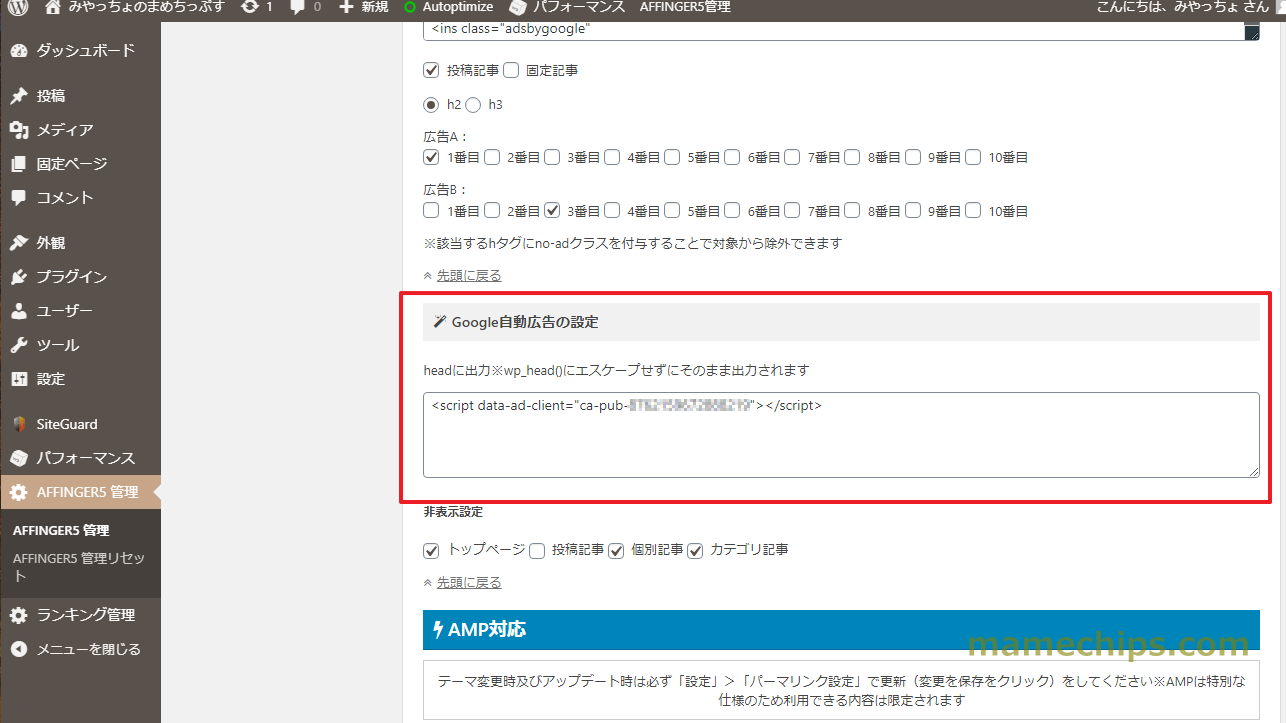Click the adsbygoogle code textarea
This screenshot has height=723, width=1286.
[841, 31]
